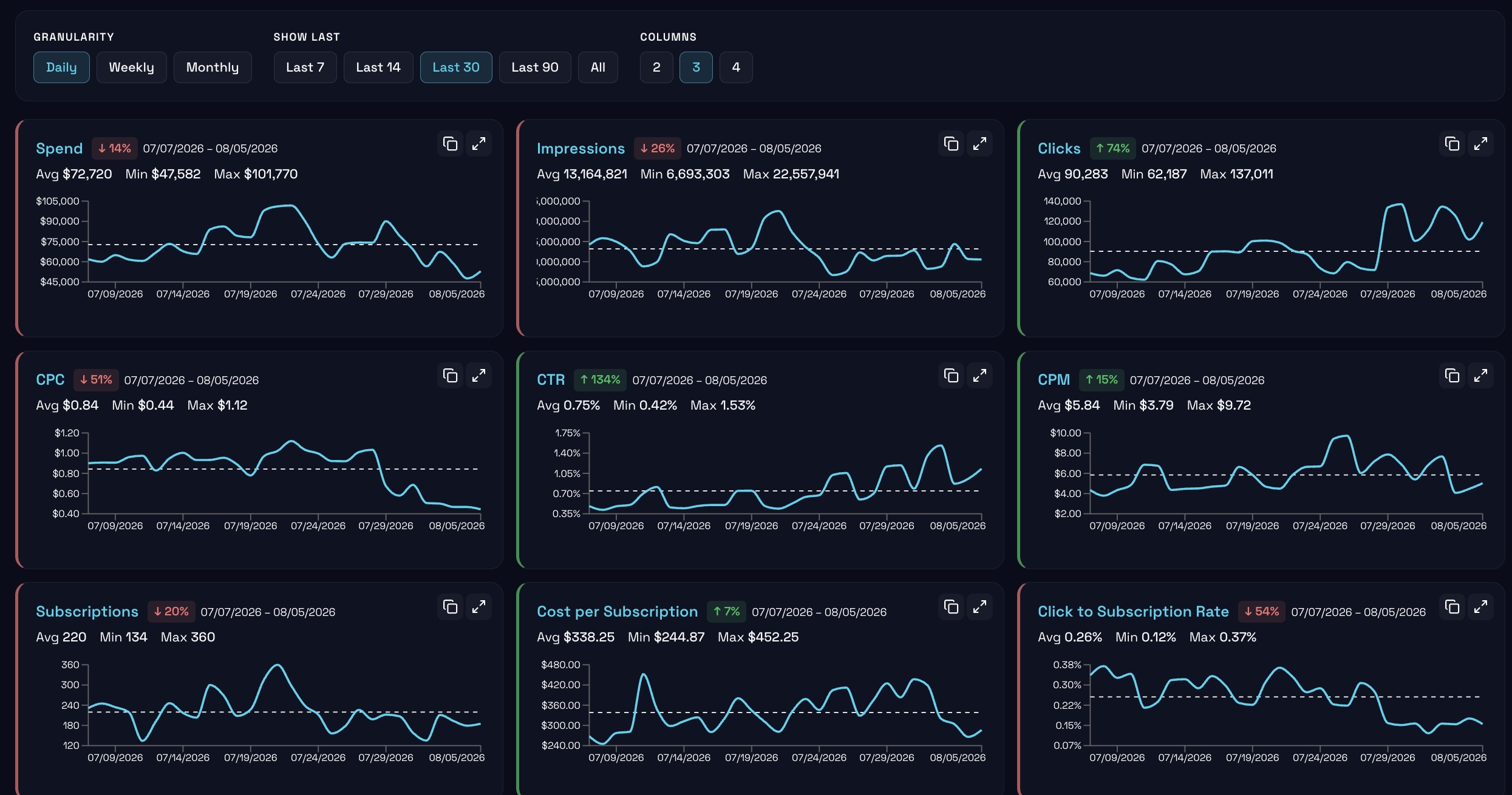Show the Last 14 days

point(378,67)
